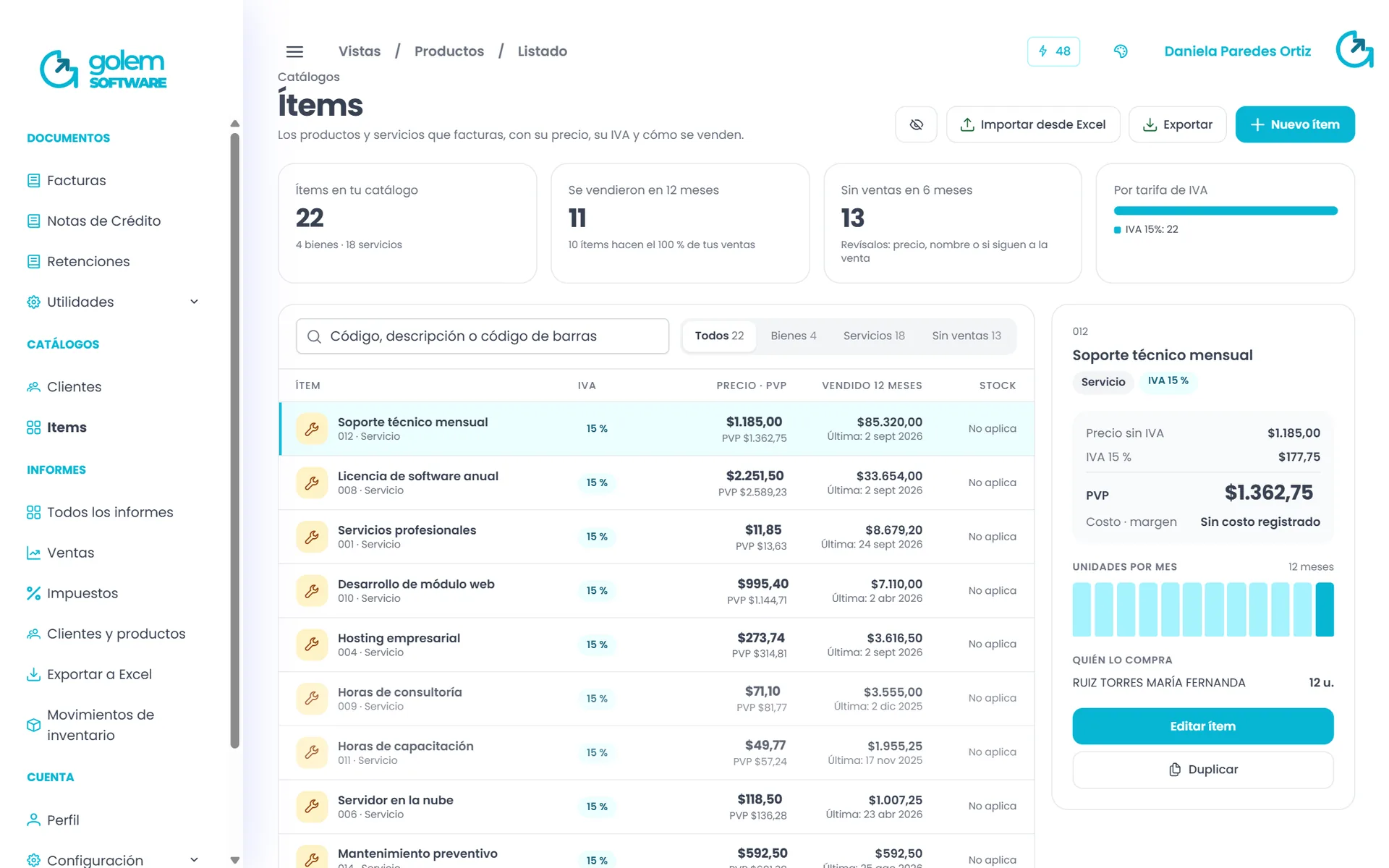This screenshot has width=1389, height=868.
Task: Click the Notas de Crédito icon
Action: click(33, 221)
